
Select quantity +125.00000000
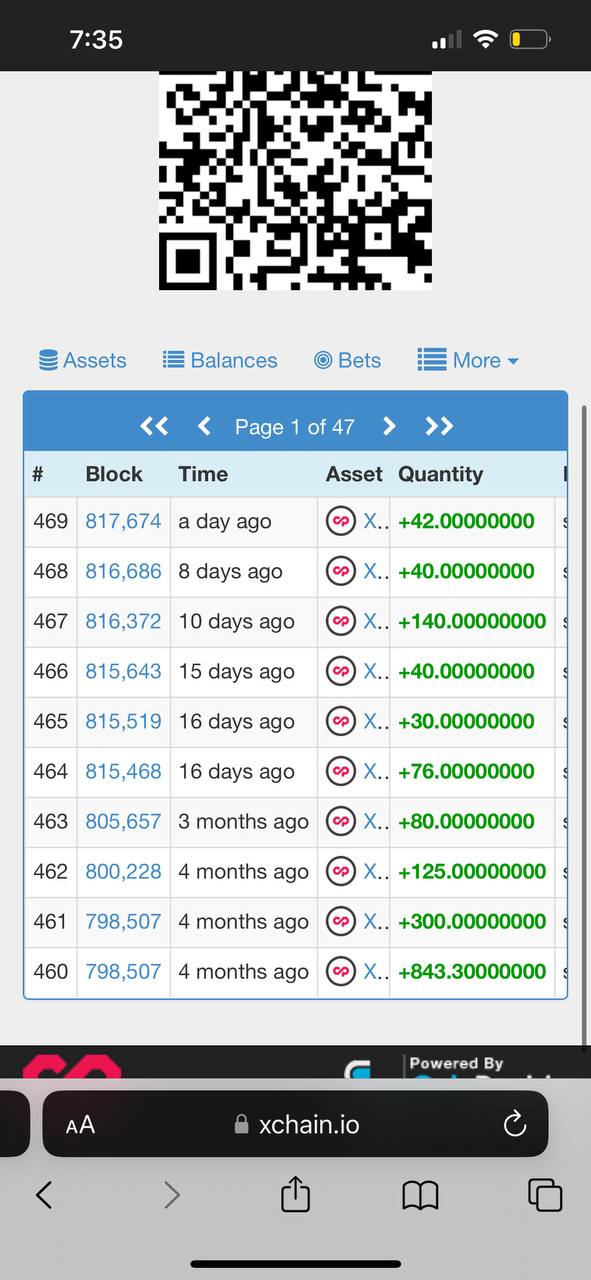(x=472, y=871)
